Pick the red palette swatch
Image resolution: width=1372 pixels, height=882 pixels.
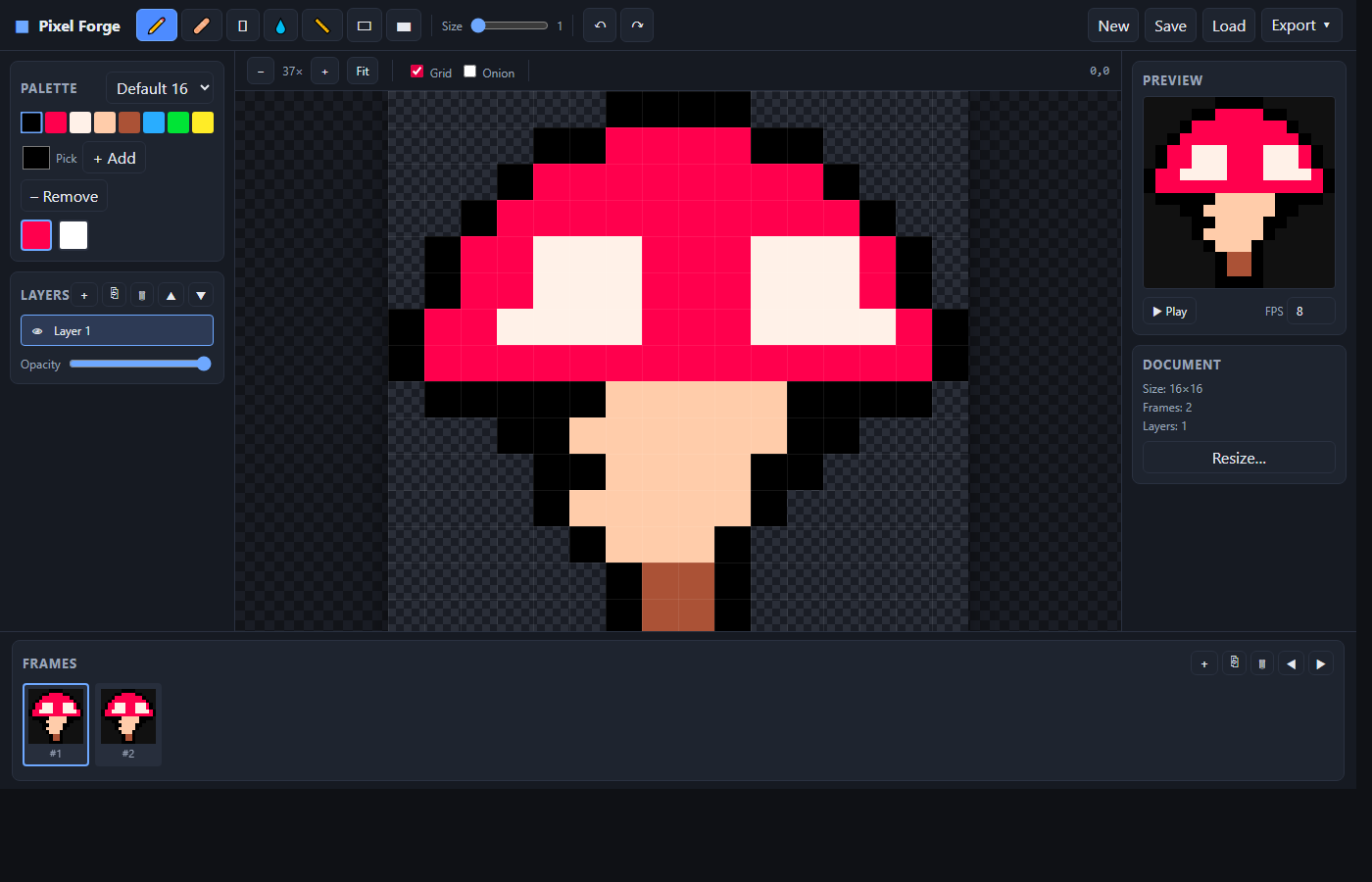pos(56,122)
